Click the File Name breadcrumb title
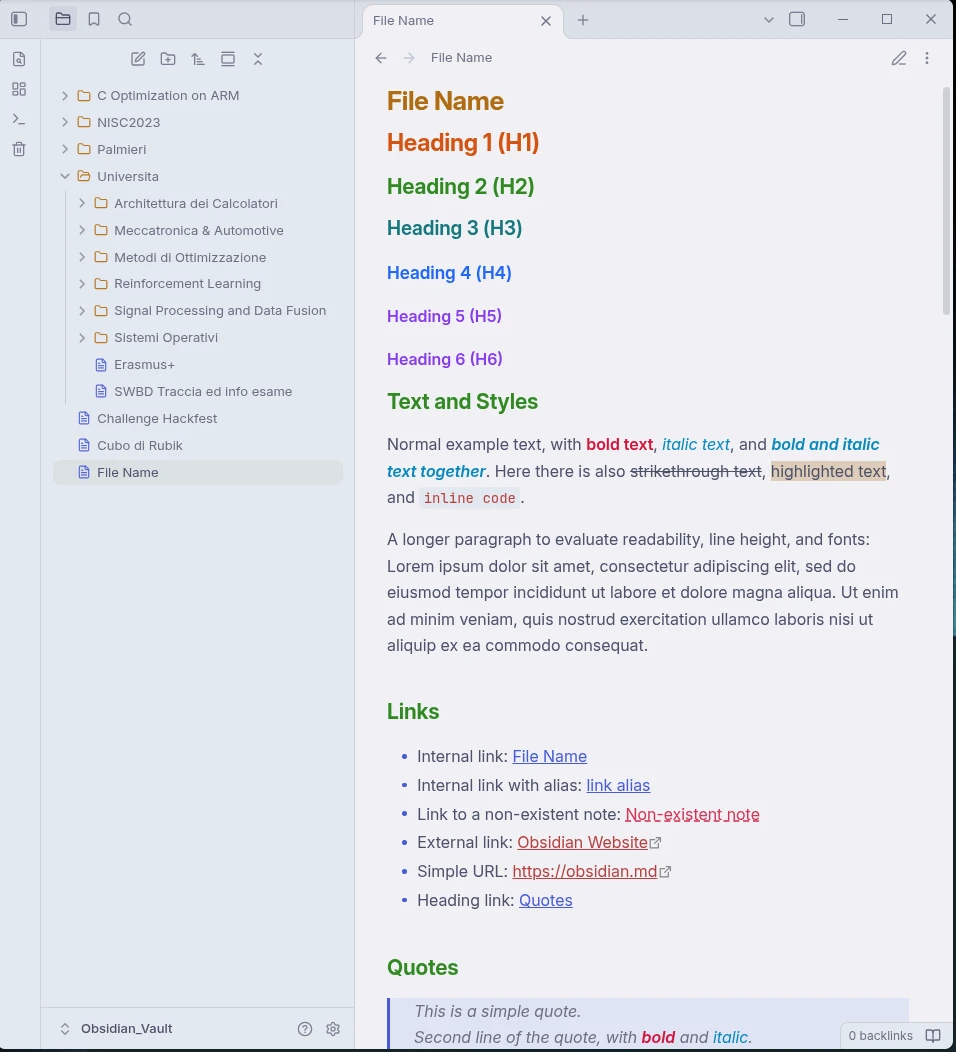Screen dimensions: 956x1052 [461, 58]
